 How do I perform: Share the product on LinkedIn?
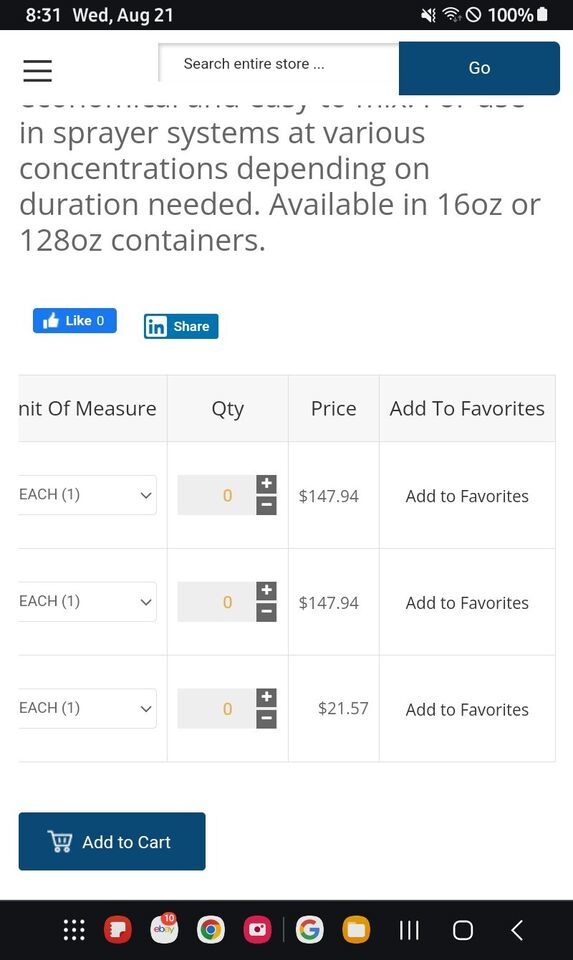[181, 326]
